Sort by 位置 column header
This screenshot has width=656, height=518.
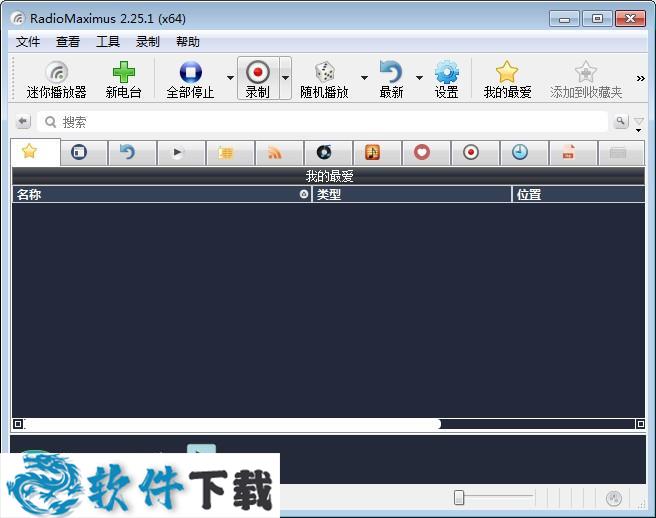click(x=579, y=194)
